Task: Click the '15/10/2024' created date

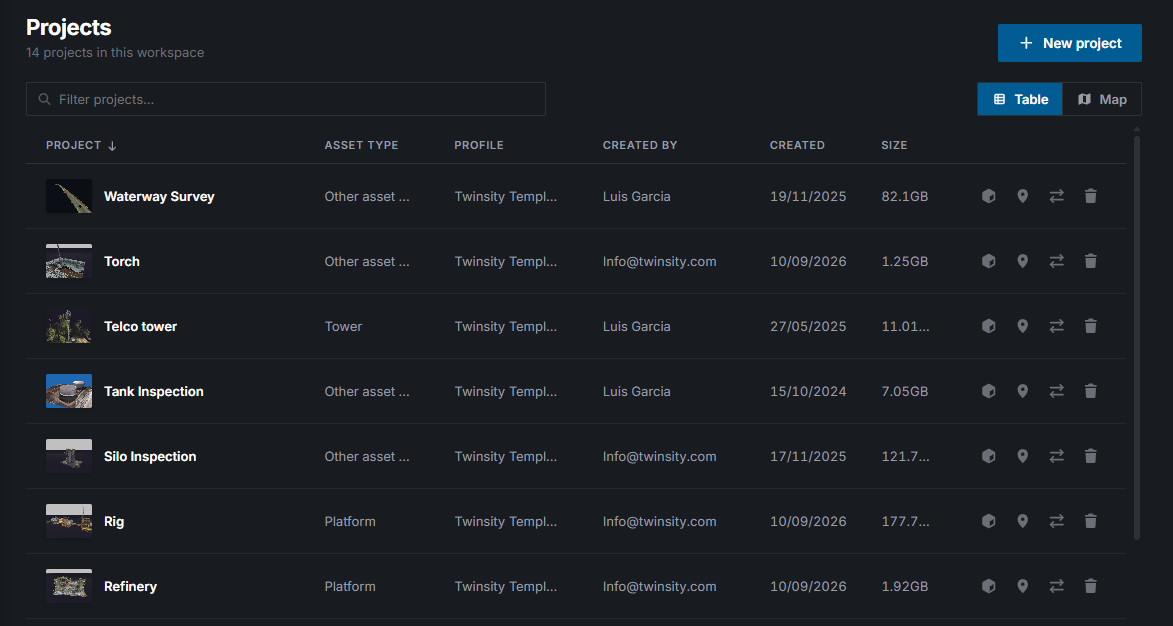Action: pos(808,391)
